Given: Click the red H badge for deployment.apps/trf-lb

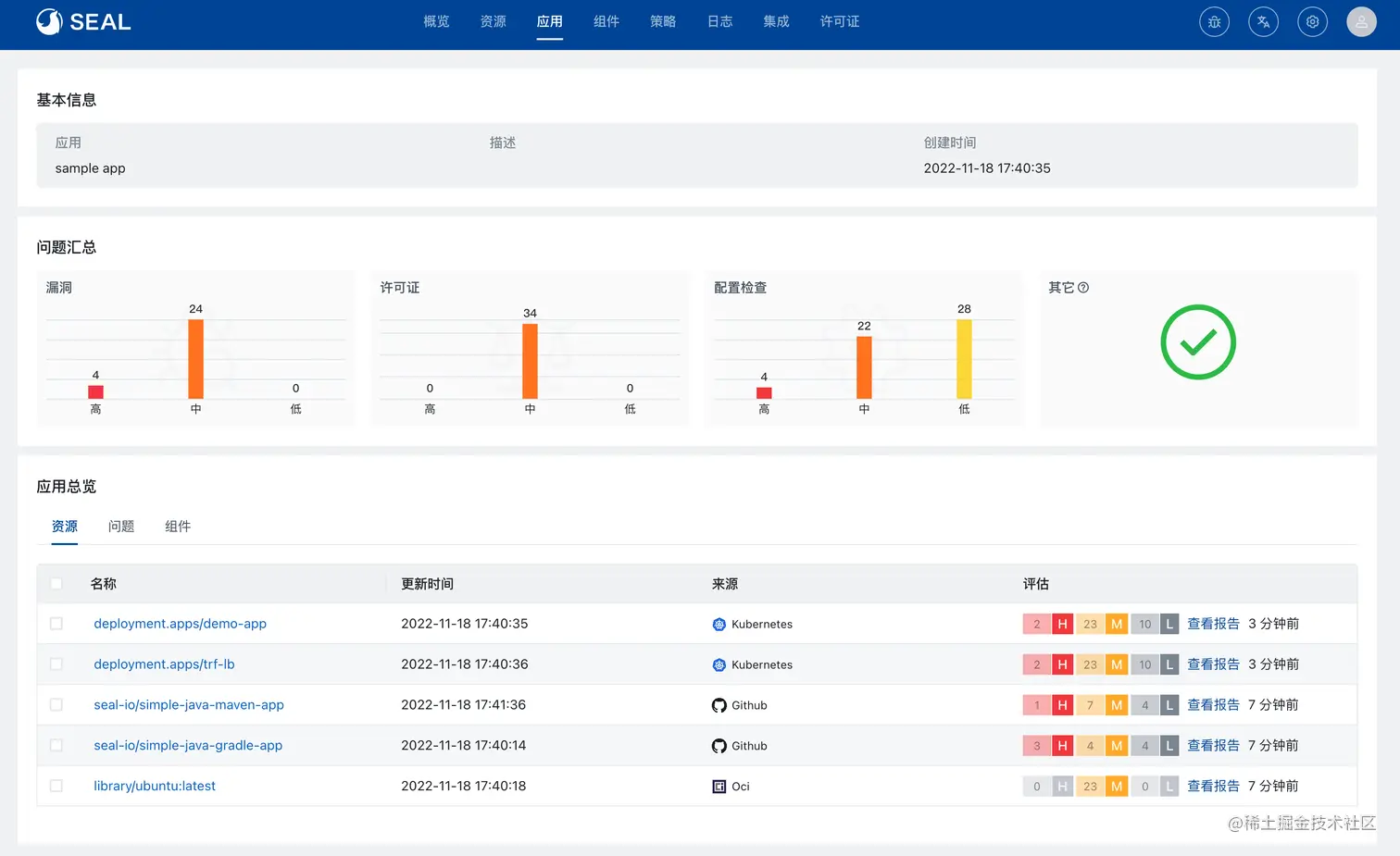Looking at the screenshot, I should 1062,664.
